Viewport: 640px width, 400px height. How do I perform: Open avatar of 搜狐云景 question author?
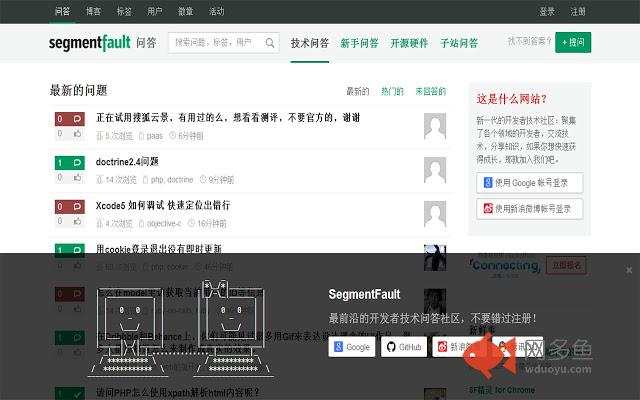pos(435,127)
